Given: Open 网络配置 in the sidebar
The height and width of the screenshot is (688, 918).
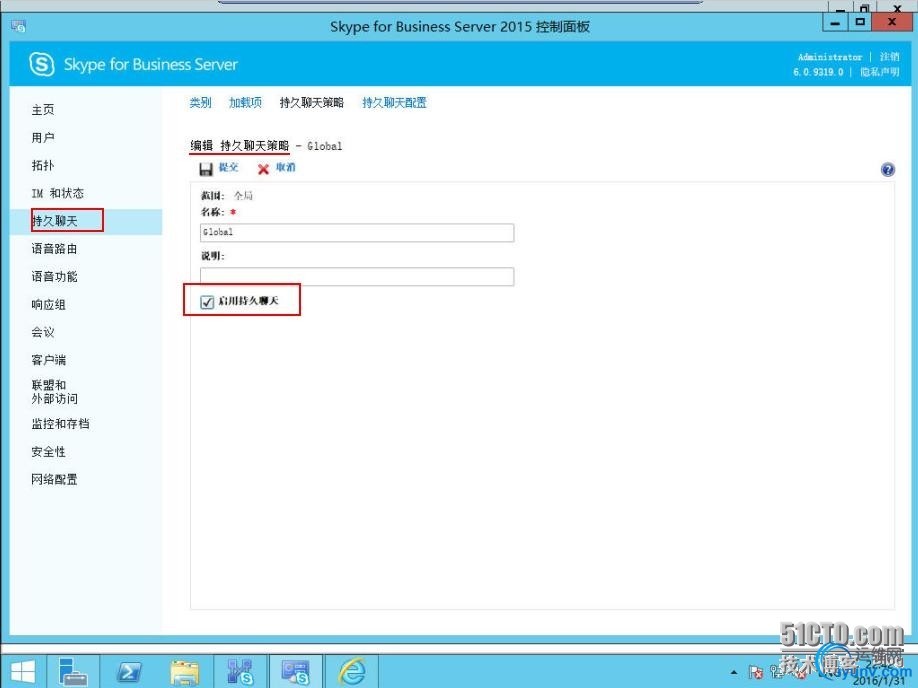Looking at the screenshot, I should (x=54, y=480).
